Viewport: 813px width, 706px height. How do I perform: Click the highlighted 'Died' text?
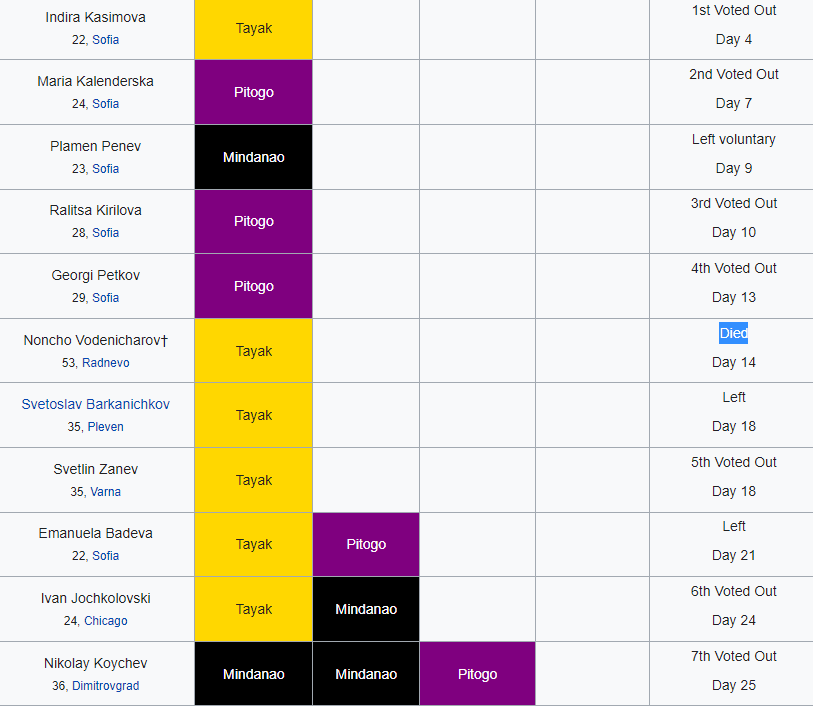733,333
